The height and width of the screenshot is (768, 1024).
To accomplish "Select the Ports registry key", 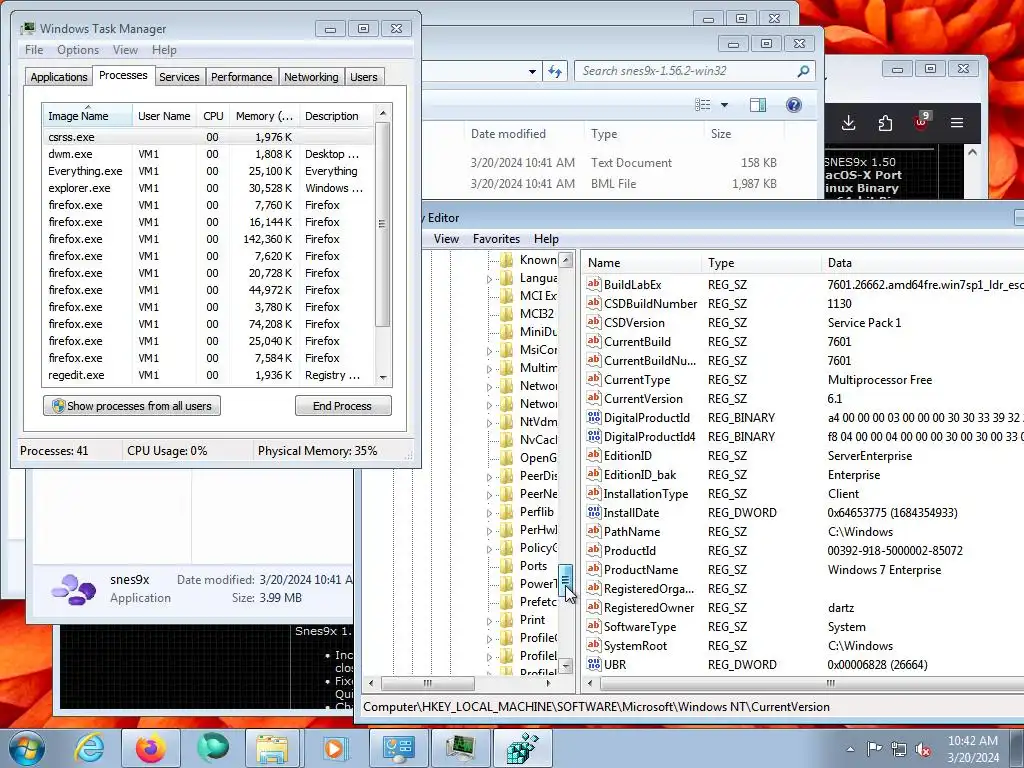I will [534, 566].
